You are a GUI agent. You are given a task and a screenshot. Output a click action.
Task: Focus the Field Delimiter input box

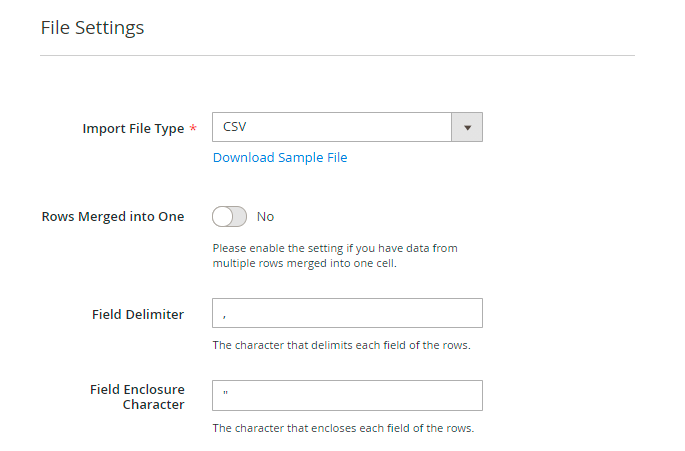347,313
